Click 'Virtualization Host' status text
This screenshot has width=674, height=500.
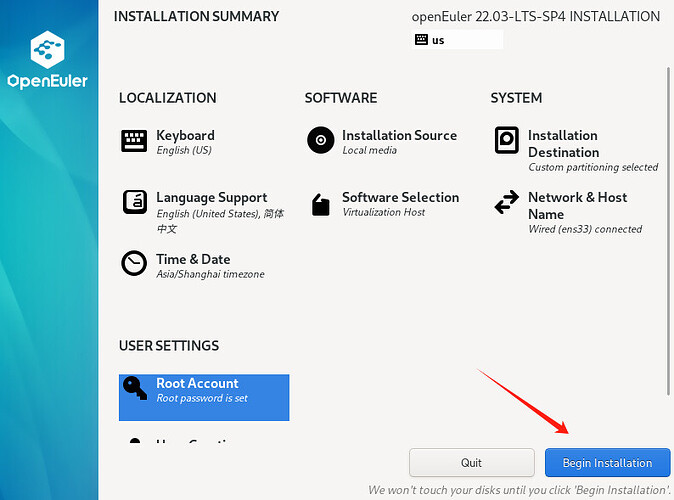tap(383, 212)
